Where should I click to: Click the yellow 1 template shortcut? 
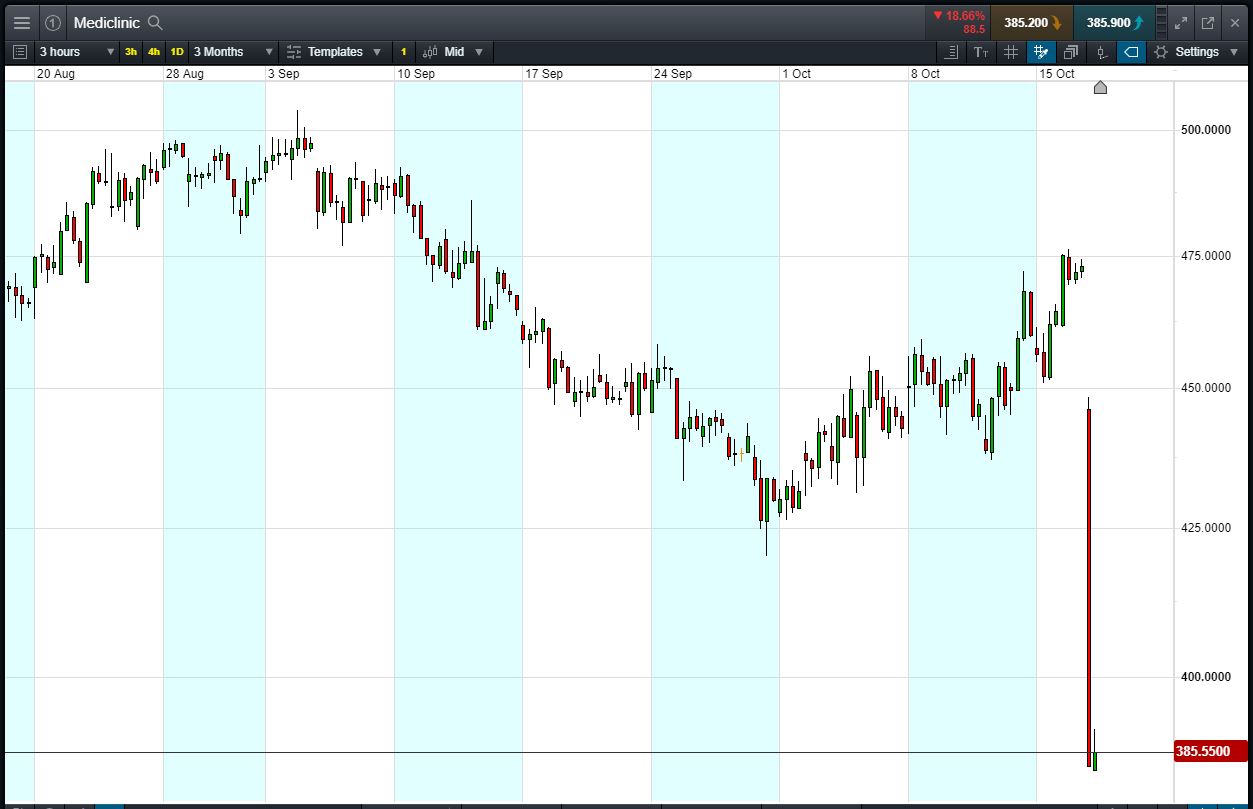(404, 51)
